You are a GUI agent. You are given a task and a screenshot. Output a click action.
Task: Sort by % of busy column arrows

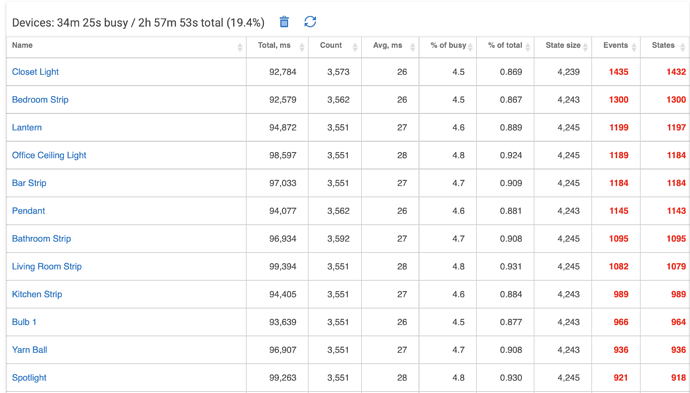coord(470,47)
